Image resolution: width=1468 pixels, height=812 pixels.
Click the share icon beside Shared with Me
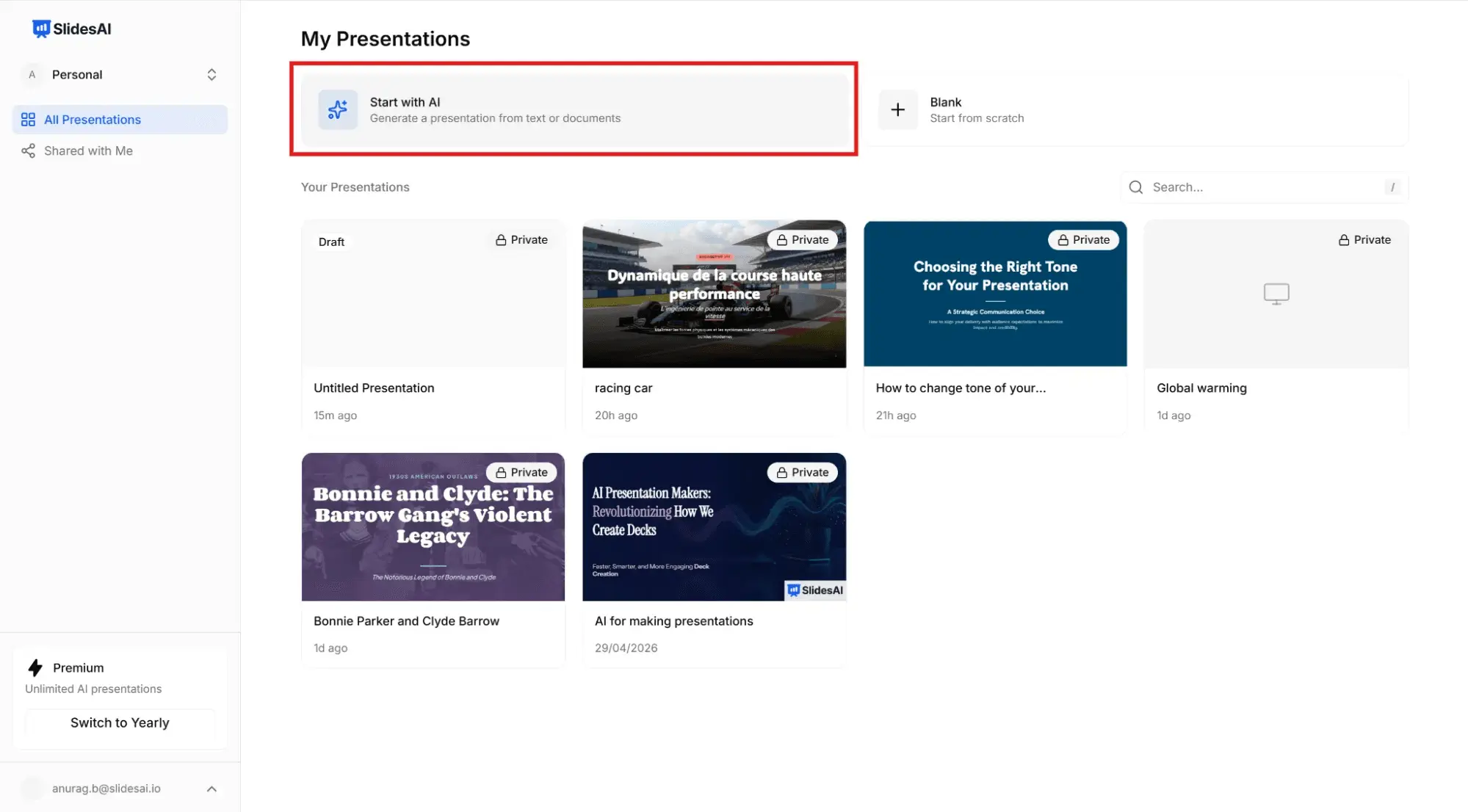28,151
